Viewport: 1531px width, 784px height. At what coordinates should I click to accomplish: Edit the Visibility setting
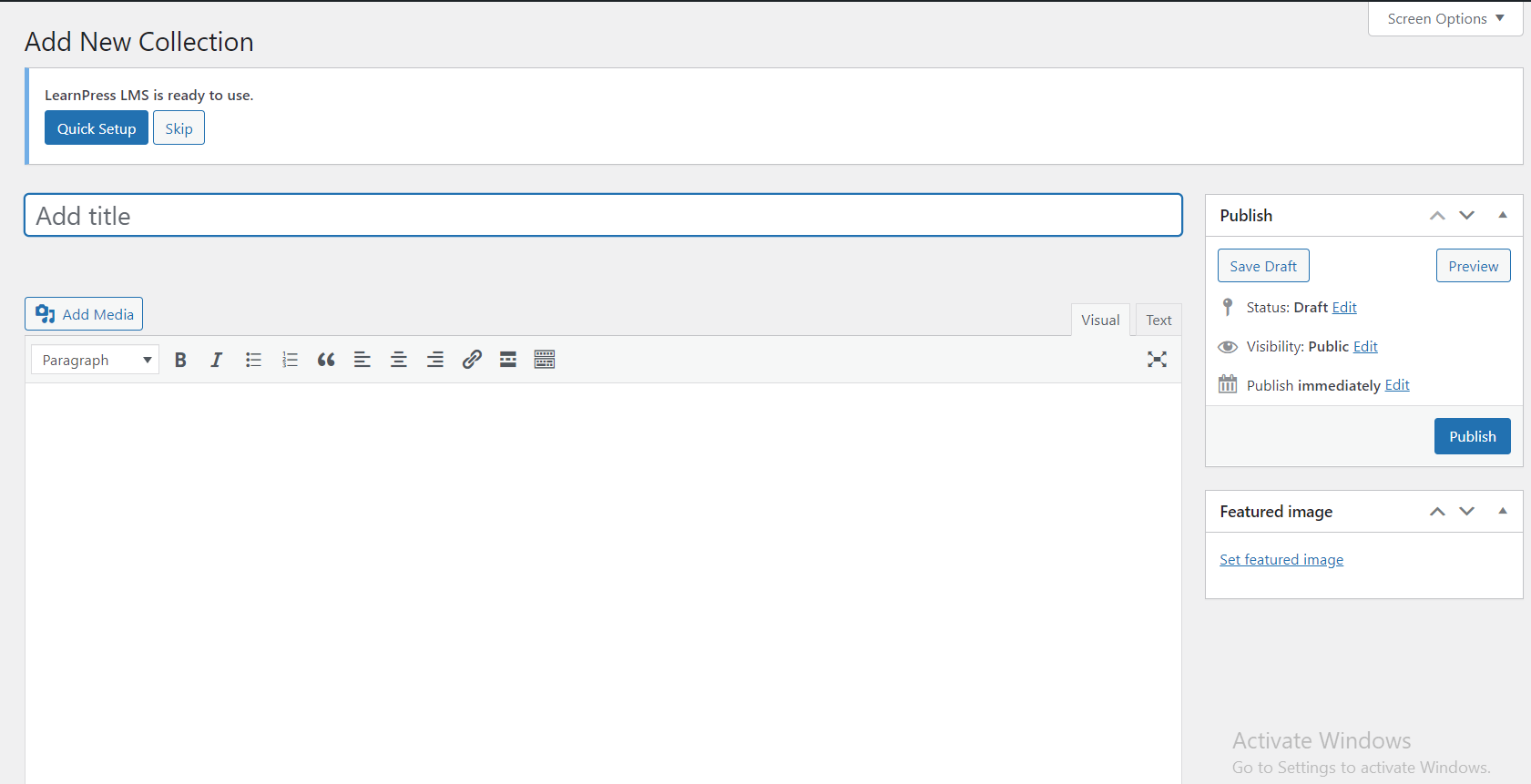[1365, 346]
